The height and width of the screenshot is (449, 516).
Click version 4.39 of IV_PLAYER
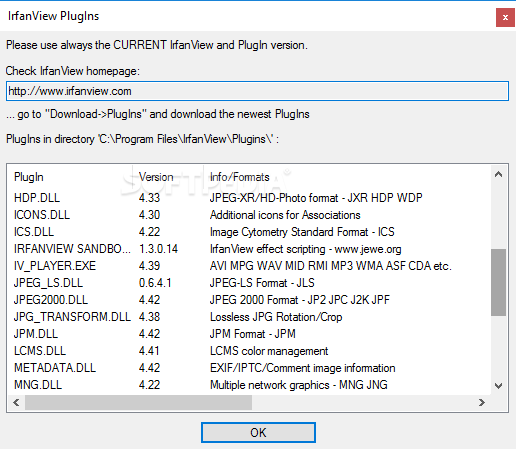coord(149,266)
